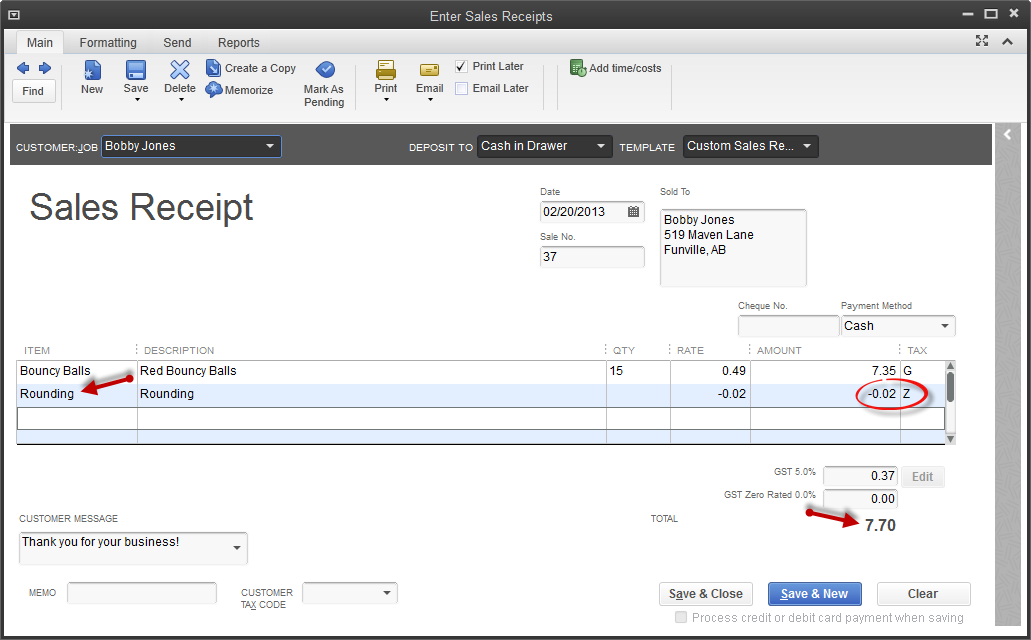Click the Print icon
Screen dimensions: 1031x640
click(385, 70)
